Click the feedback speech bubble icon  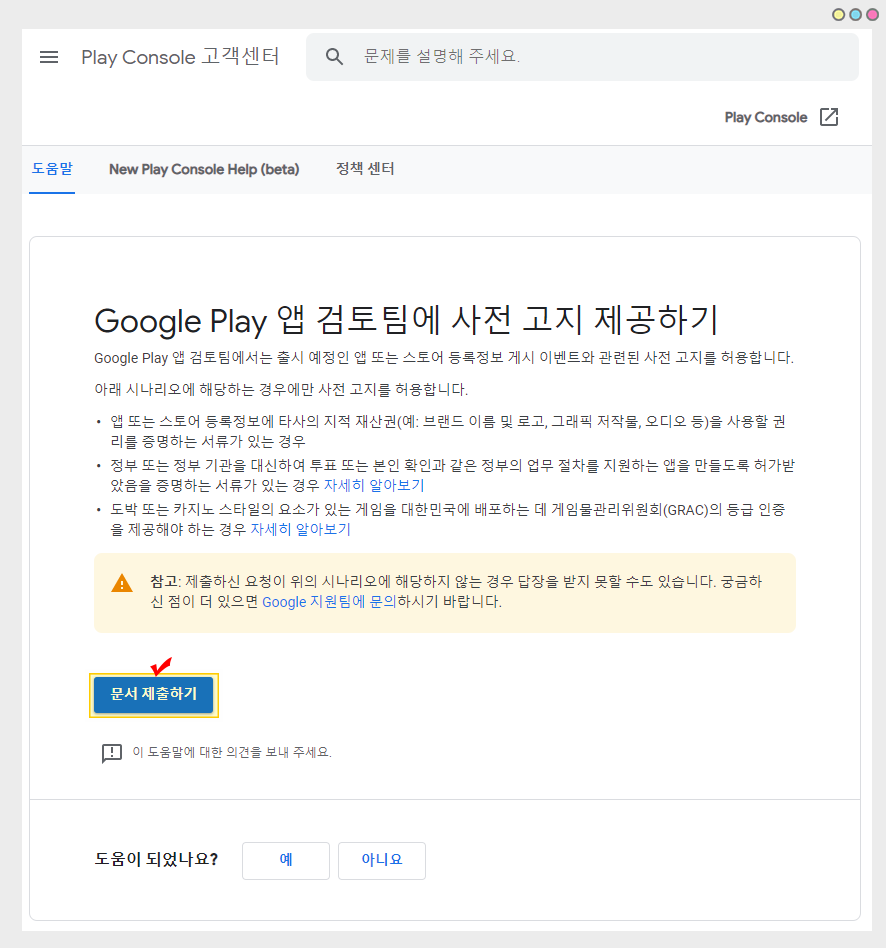tap(112, 753)
